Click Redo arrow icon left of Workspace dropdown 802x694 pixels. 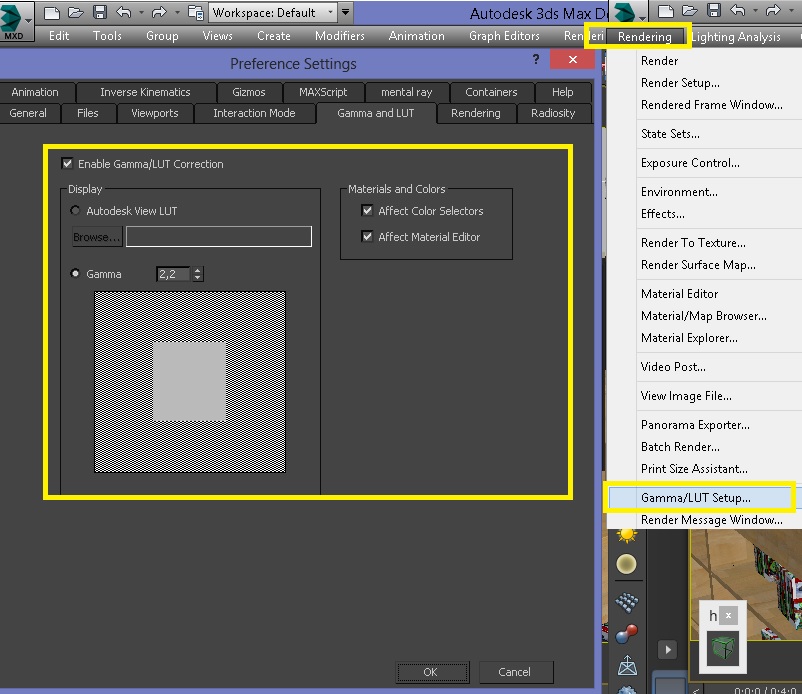159,12
